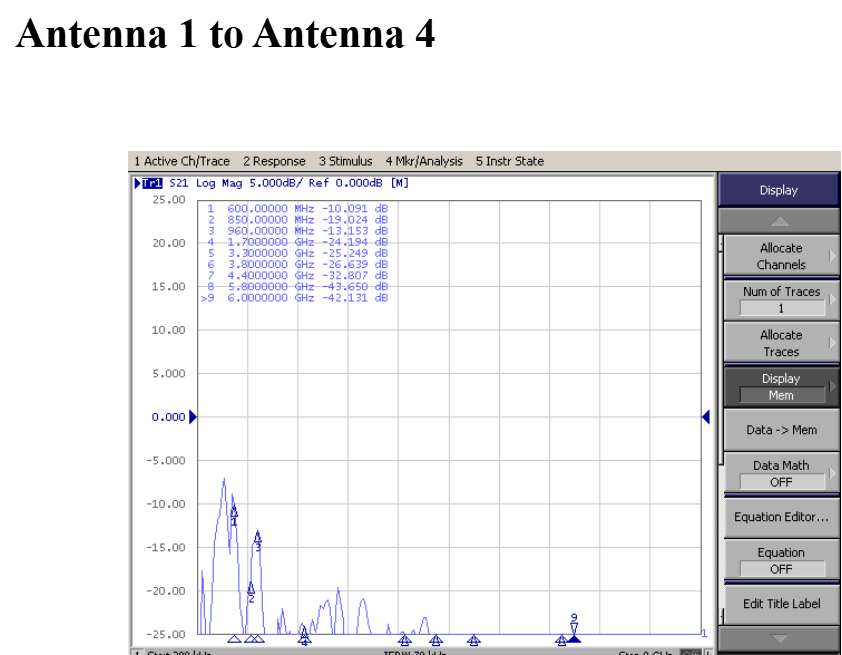Click the 5.000dB/ scale value in trace header
The image size is (842, 655).
tap(276, 183)
